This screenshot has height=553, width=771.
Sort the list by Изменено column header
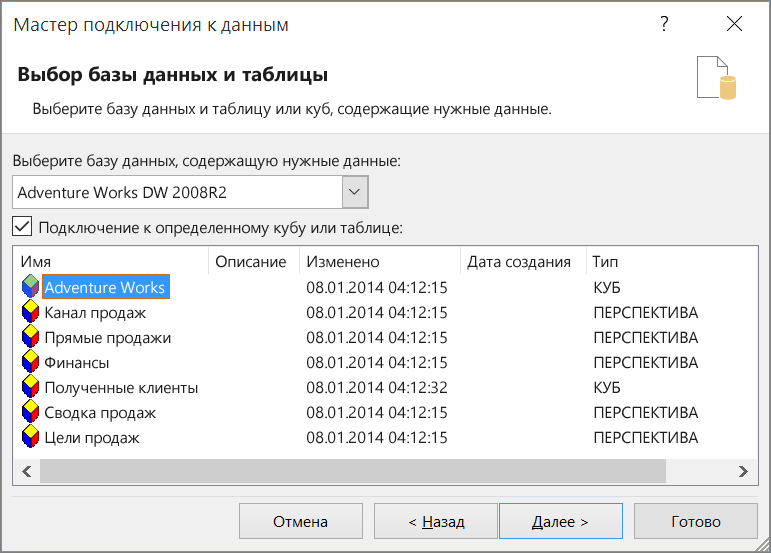[378, 262]
